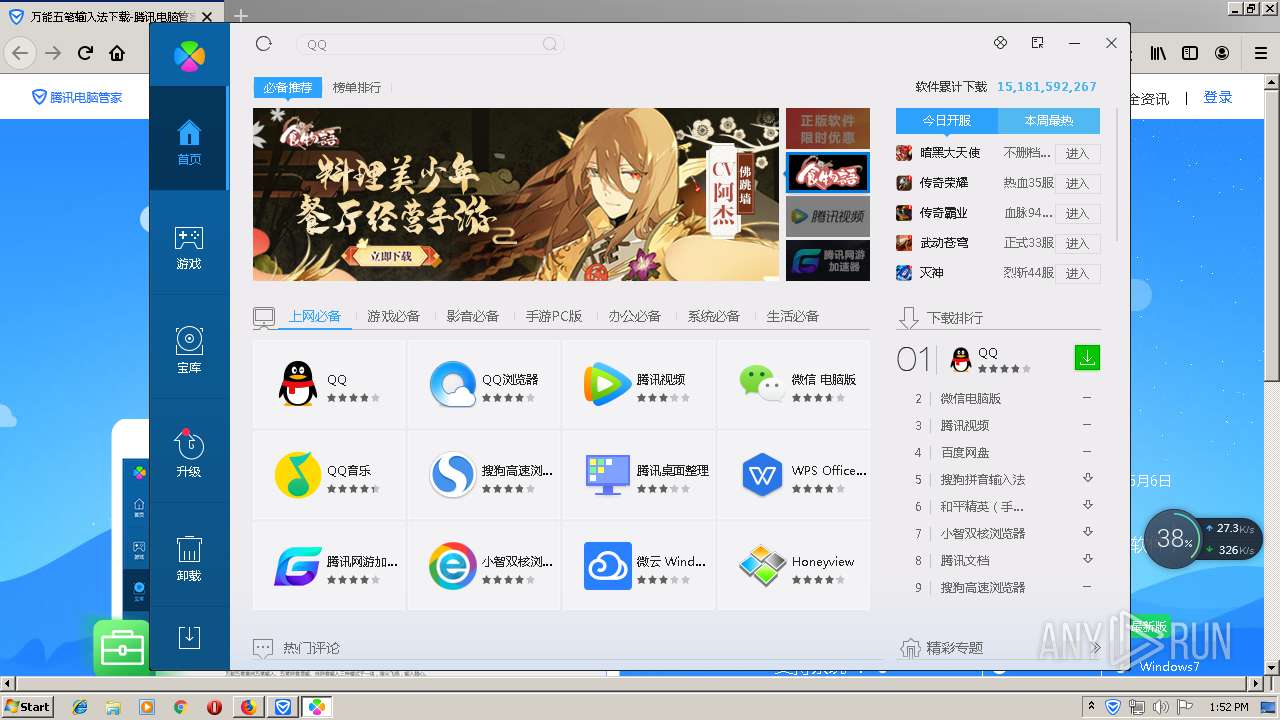Screen dimensions: 1280x720
Task: Click 进入 button for 武动苍穹
Action: pos(1077,244)
